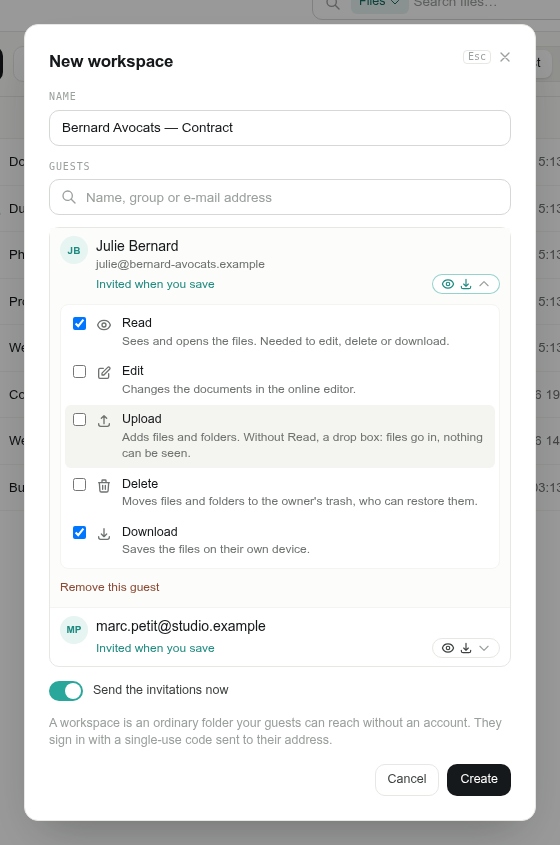
Task: Uncheck the Read permission checkbox
Action: [x=79, y=323]
